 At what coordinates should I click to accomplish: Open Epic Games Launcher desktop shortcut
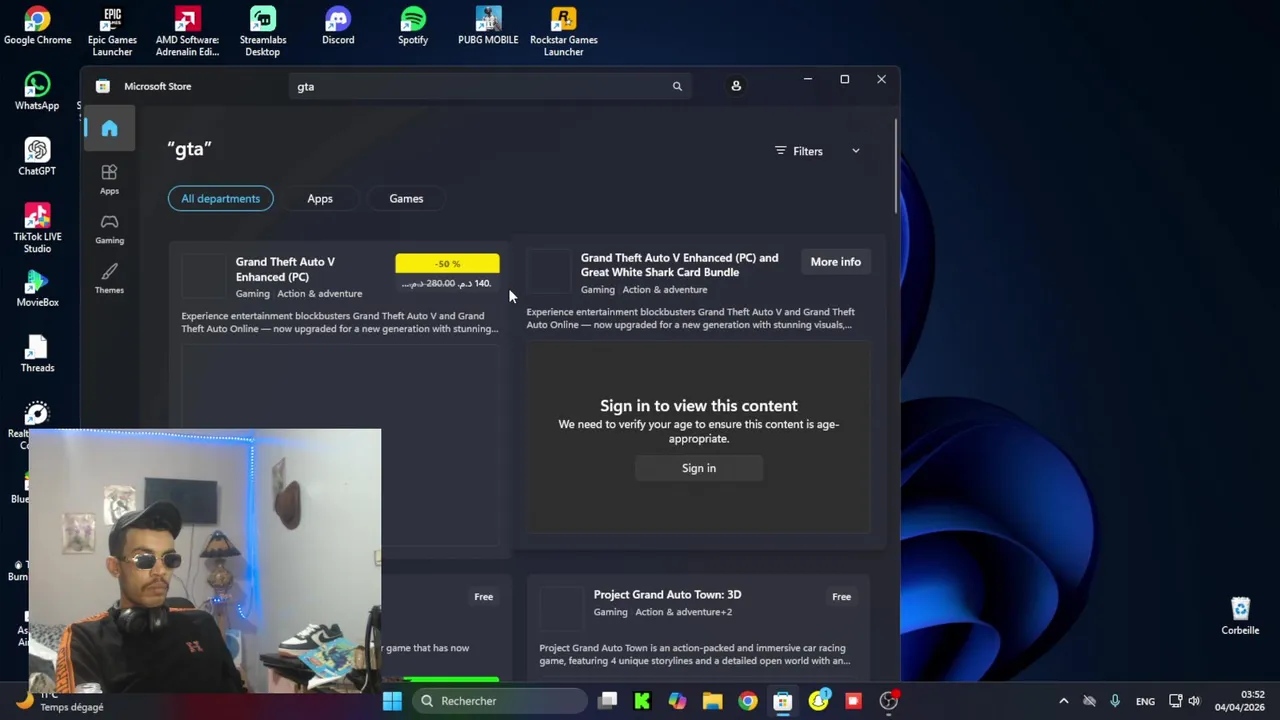click(112, 32)
